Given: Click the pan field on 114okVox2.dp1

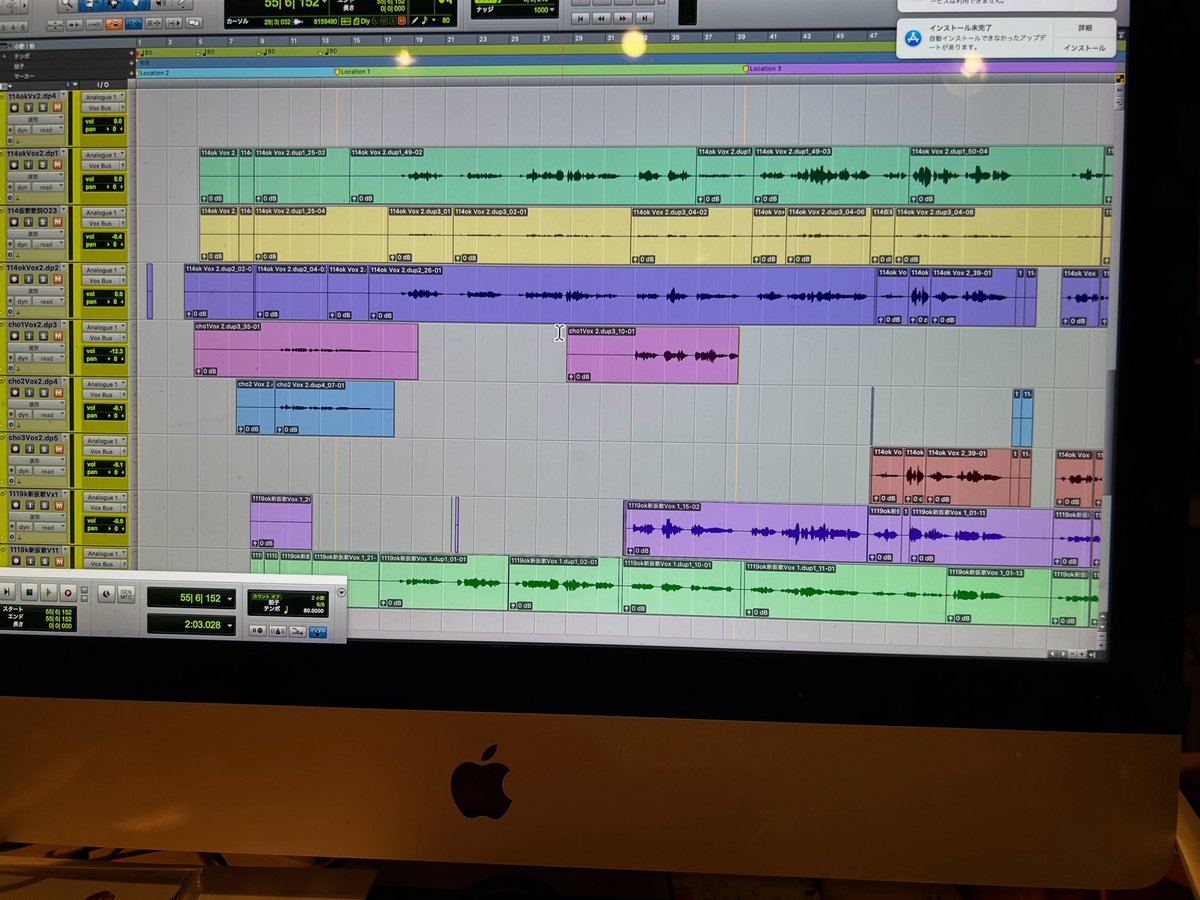Looking at the screenshot, I should [x=104, y=187].
